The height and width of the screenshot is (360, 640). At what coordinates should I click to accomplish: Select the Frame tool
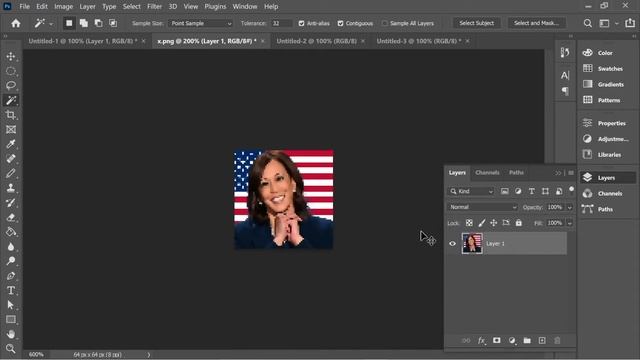point(11,130)
